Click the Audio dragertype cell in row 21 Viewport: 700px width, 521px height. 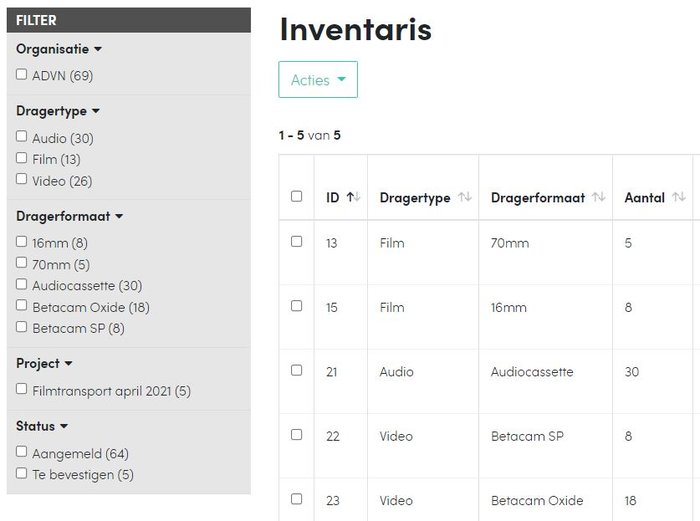[x=396, y=372]
